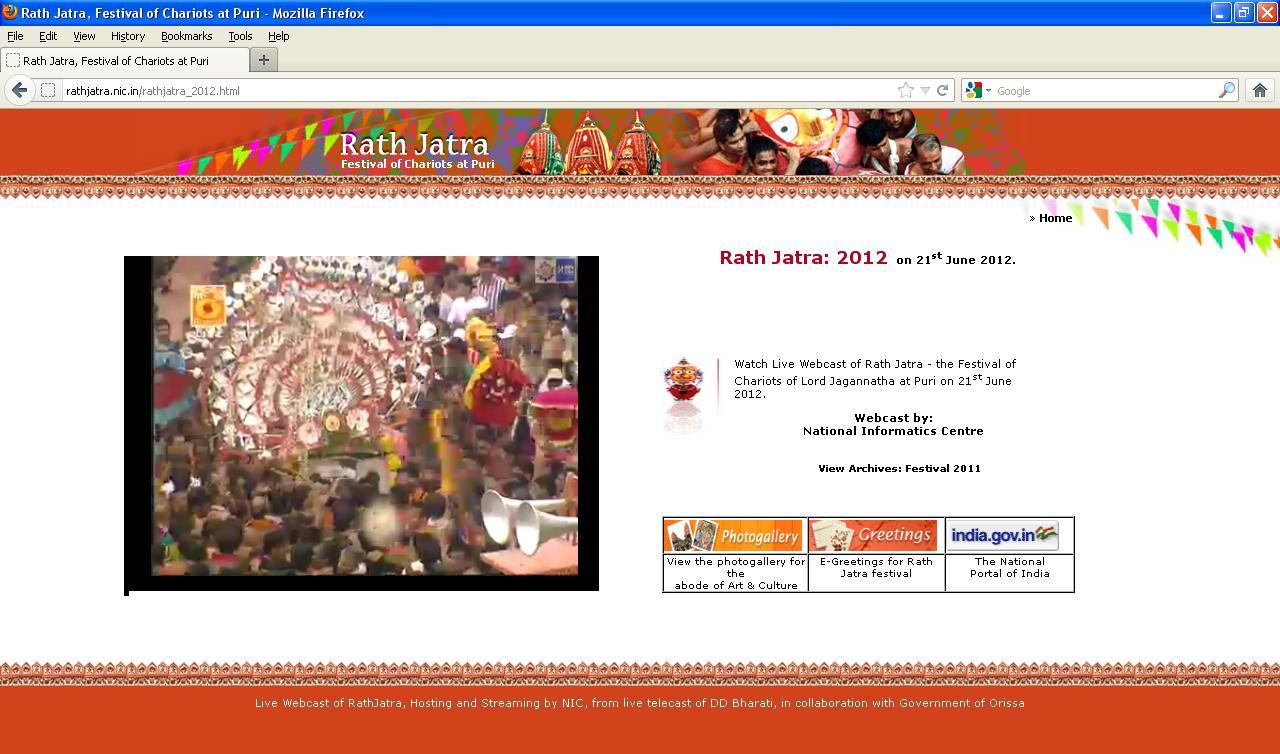Bookmark this page with the star icon
The image size is (1280, 754).
pyautogui.click(x=905, y=90)
